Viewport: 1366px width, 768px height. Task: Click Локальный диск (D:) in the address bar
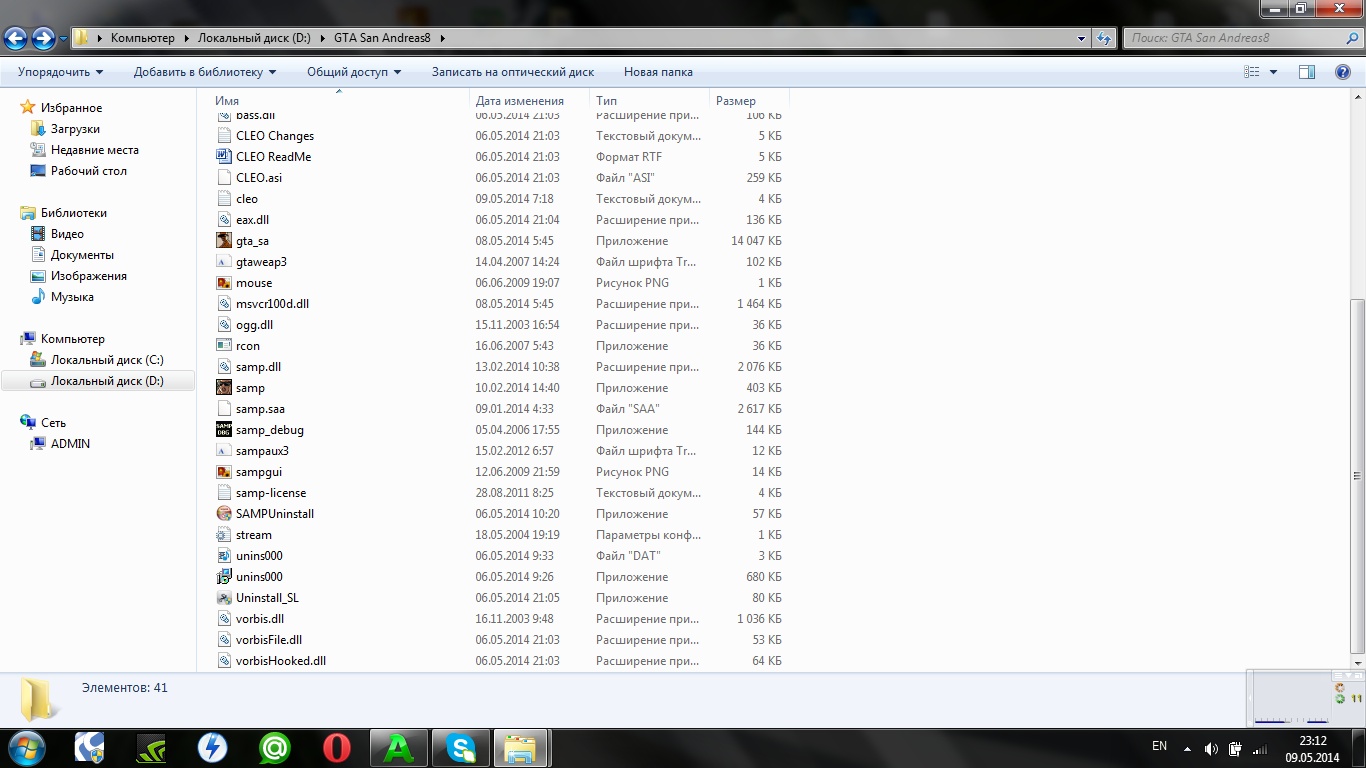click(254, 38)
